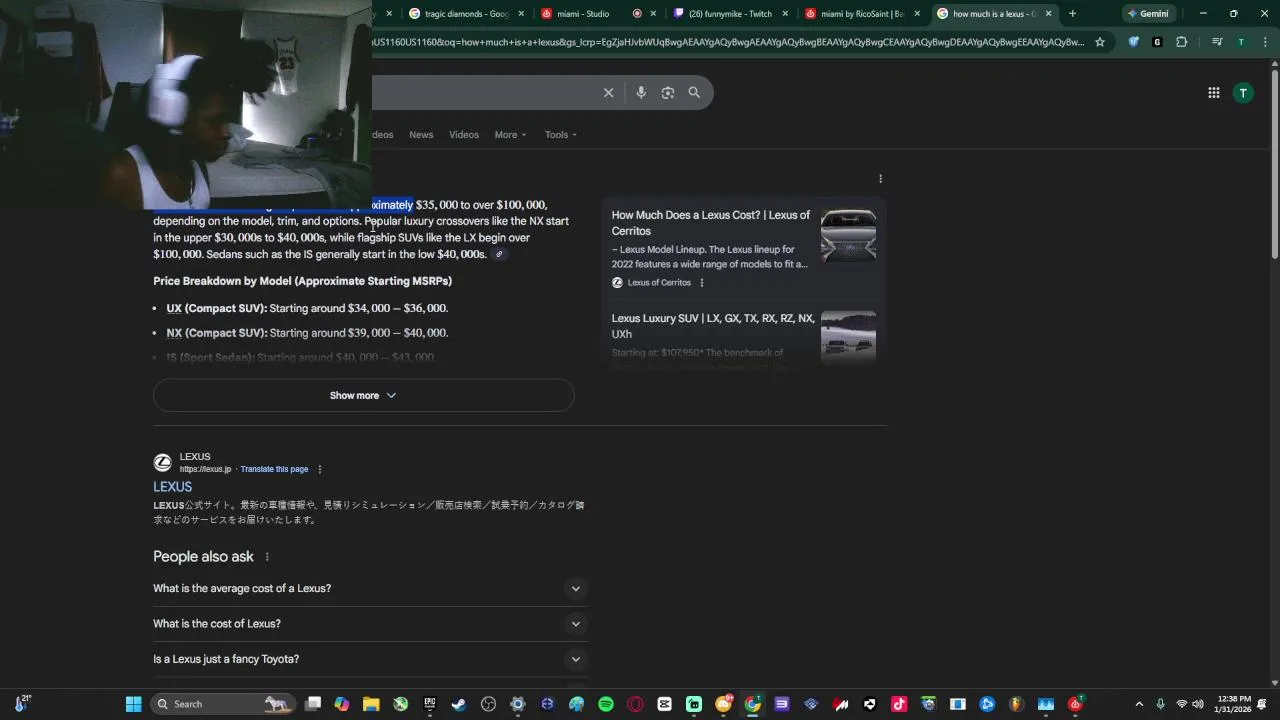Open volume control in system tray
This screenshot has height=720, width=1280.
(x=1198, y=704)
